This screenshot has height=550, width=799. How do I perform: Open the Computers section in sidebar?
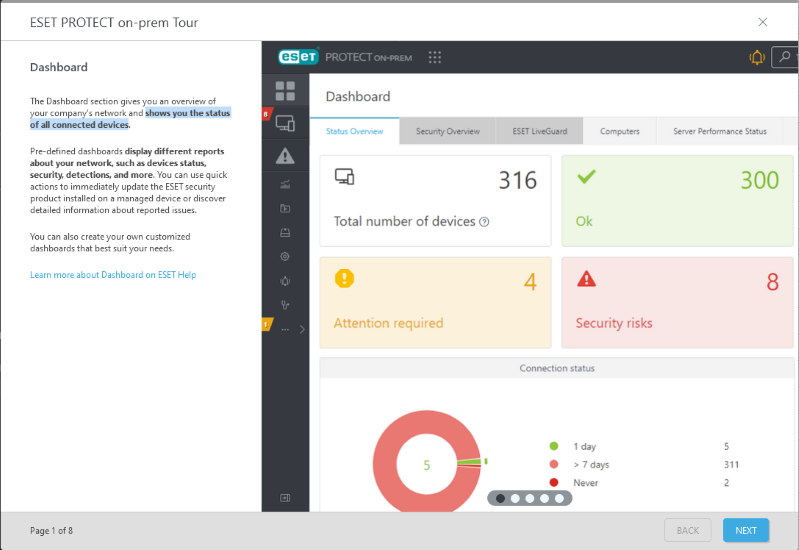pos(285,124)
